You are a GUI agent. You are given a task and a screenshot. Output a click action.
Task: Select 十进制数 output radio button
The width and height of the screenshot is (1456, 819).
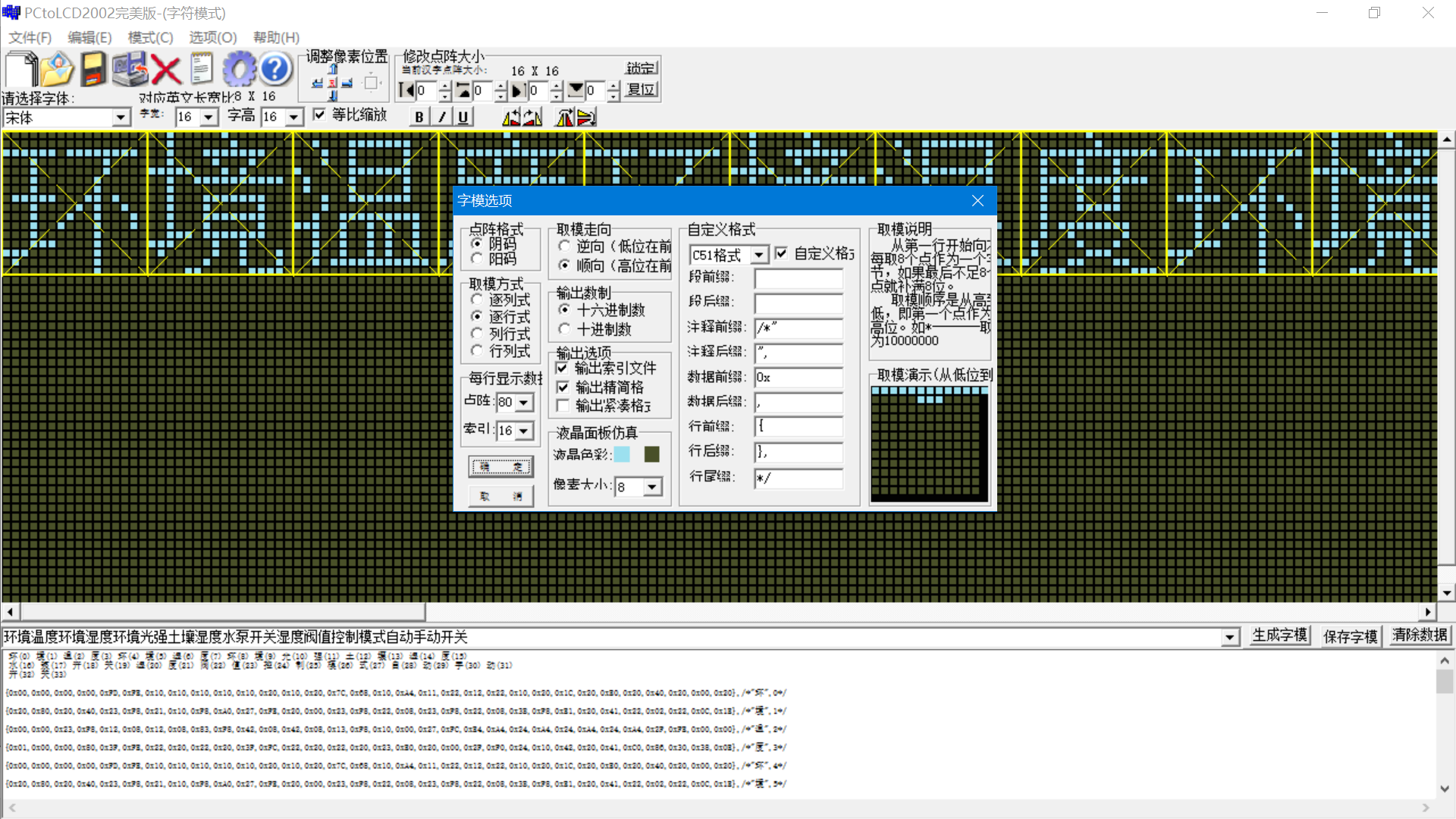pyautogui.click(x=564, y=329)
